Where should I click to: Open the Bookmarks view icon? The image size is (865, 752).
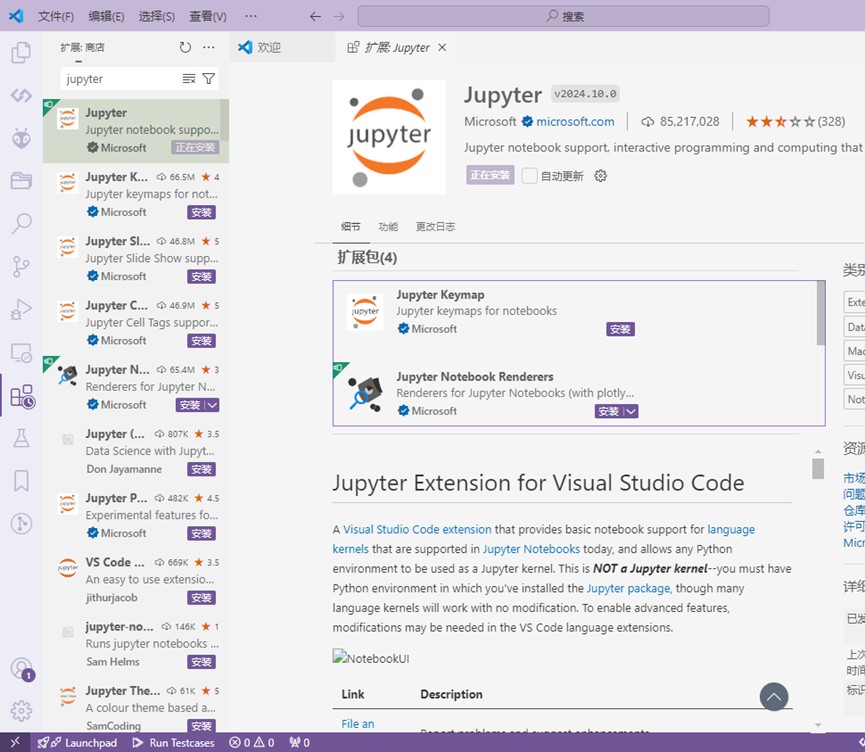point(21,481)
